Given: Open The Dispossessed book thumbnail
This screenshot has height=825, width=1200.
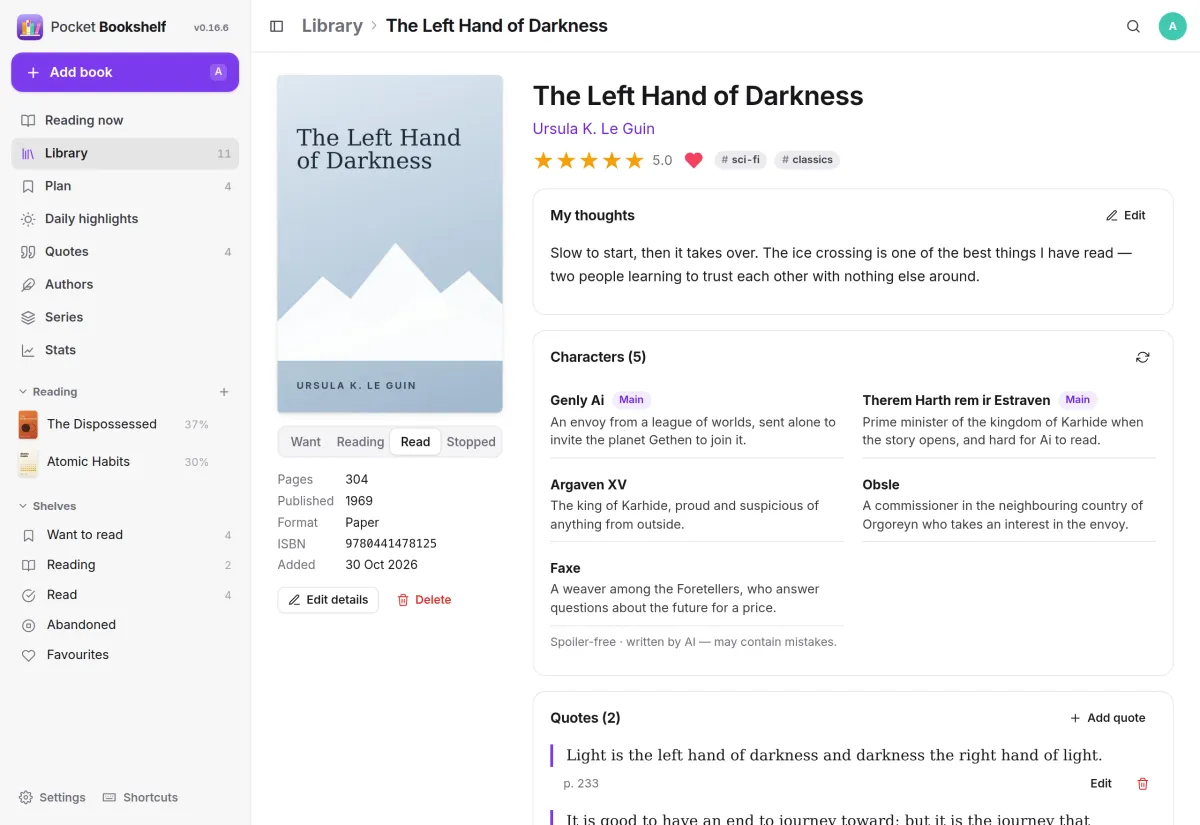Looking at the screenshot, I should [28, 424].
